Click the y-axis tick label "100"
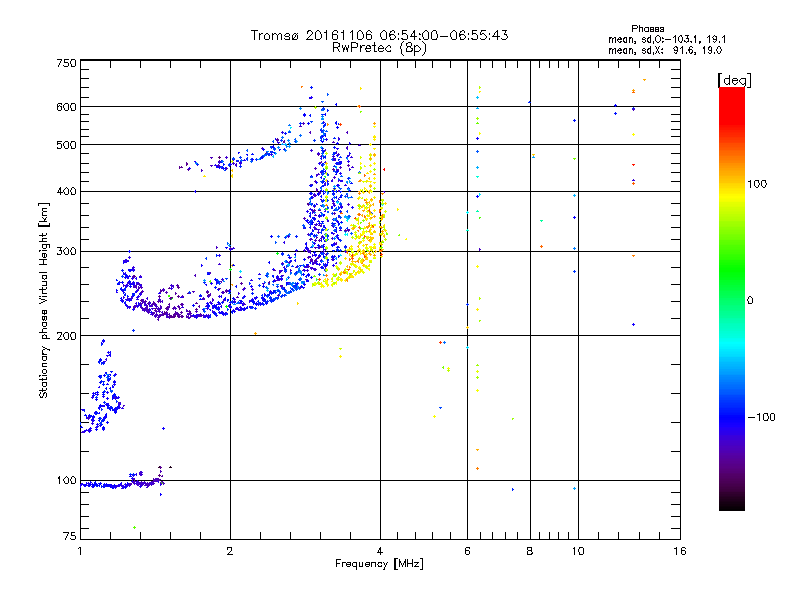The width and height of the screenshot is (800, 600). point(66,480)
